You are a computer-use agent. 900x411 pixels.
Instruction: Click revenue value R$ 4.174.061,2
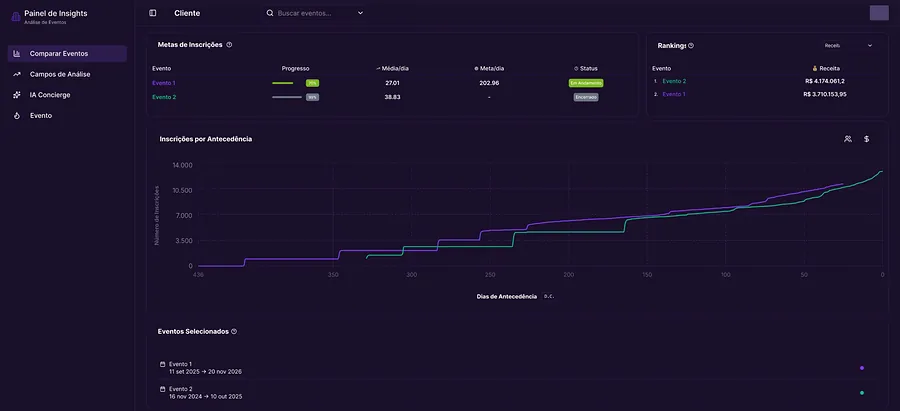[x=825, y=81]
